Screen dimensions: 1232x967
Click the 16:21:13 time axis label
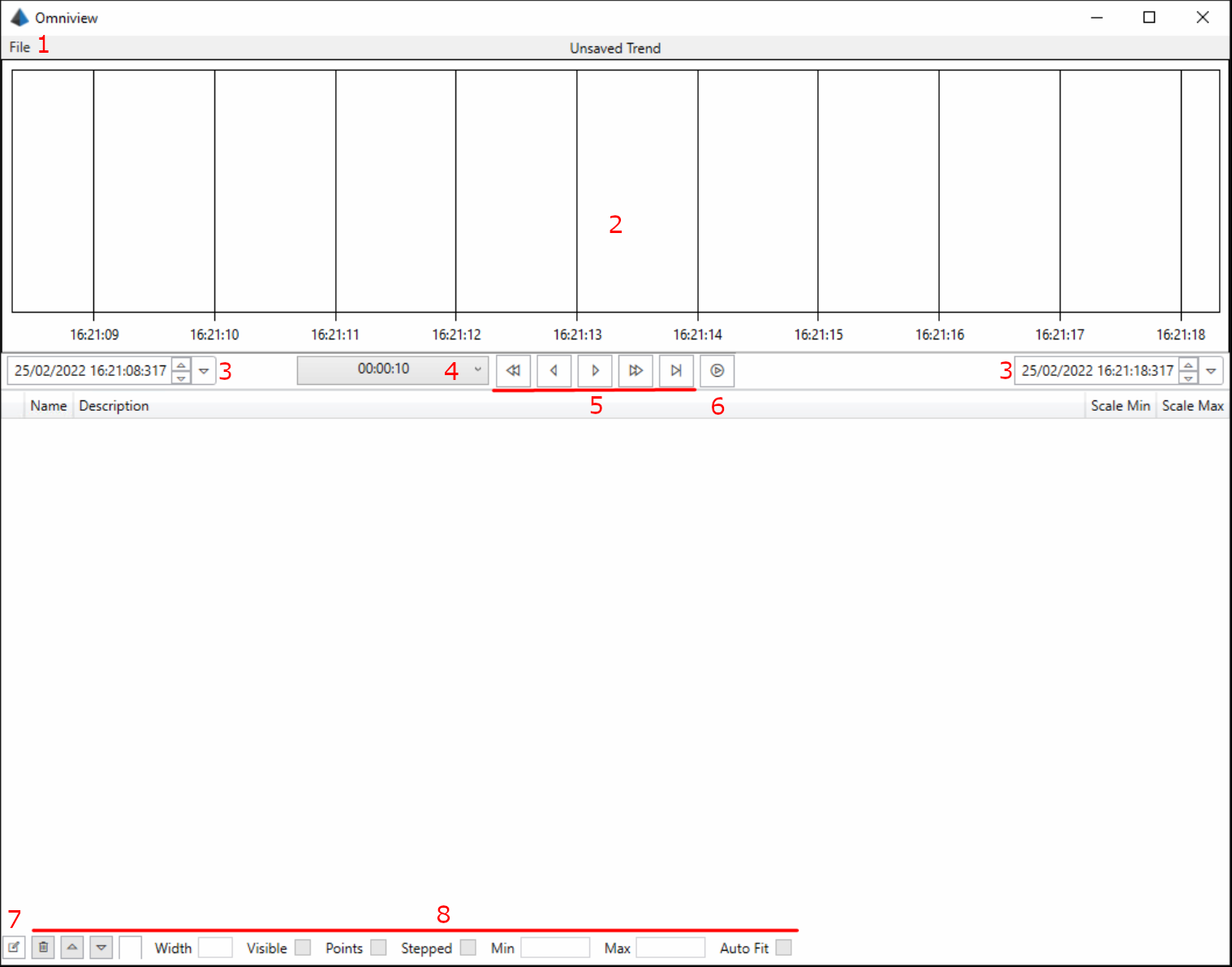(x=578, y=335)
